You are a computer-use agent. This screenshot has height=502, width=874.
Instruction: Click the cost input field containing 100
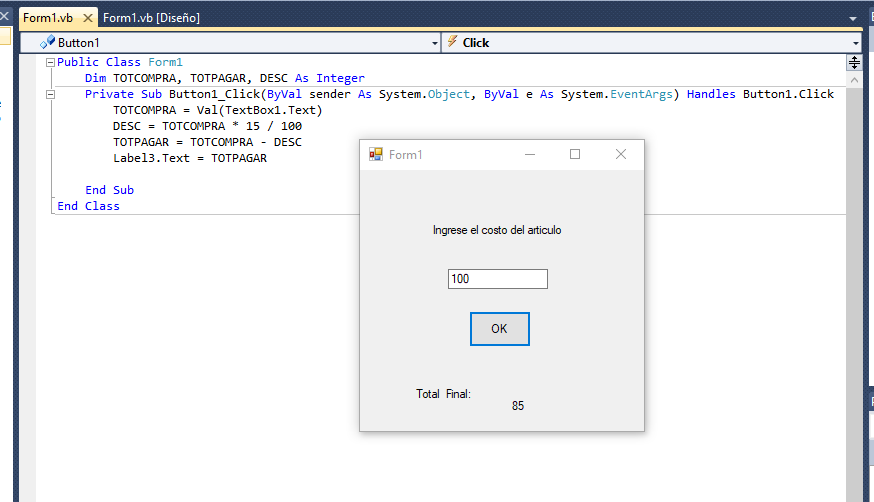tap(497, 279)
